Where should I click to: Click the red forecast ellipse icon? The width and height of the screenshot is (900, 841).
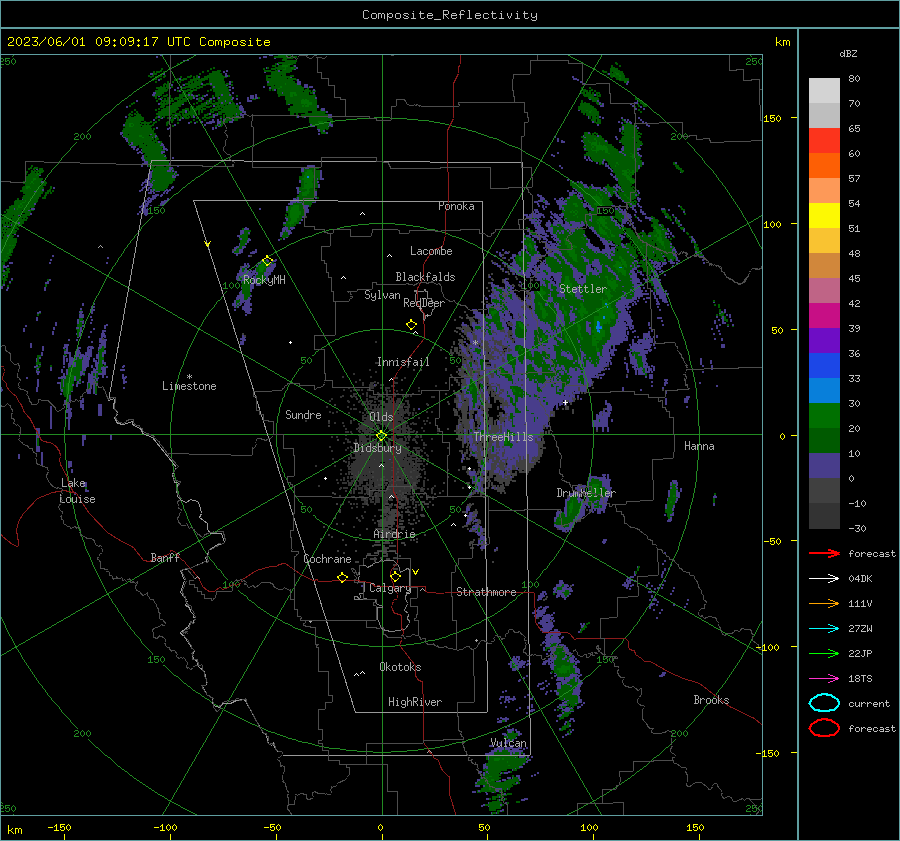(x=824, y=728)
